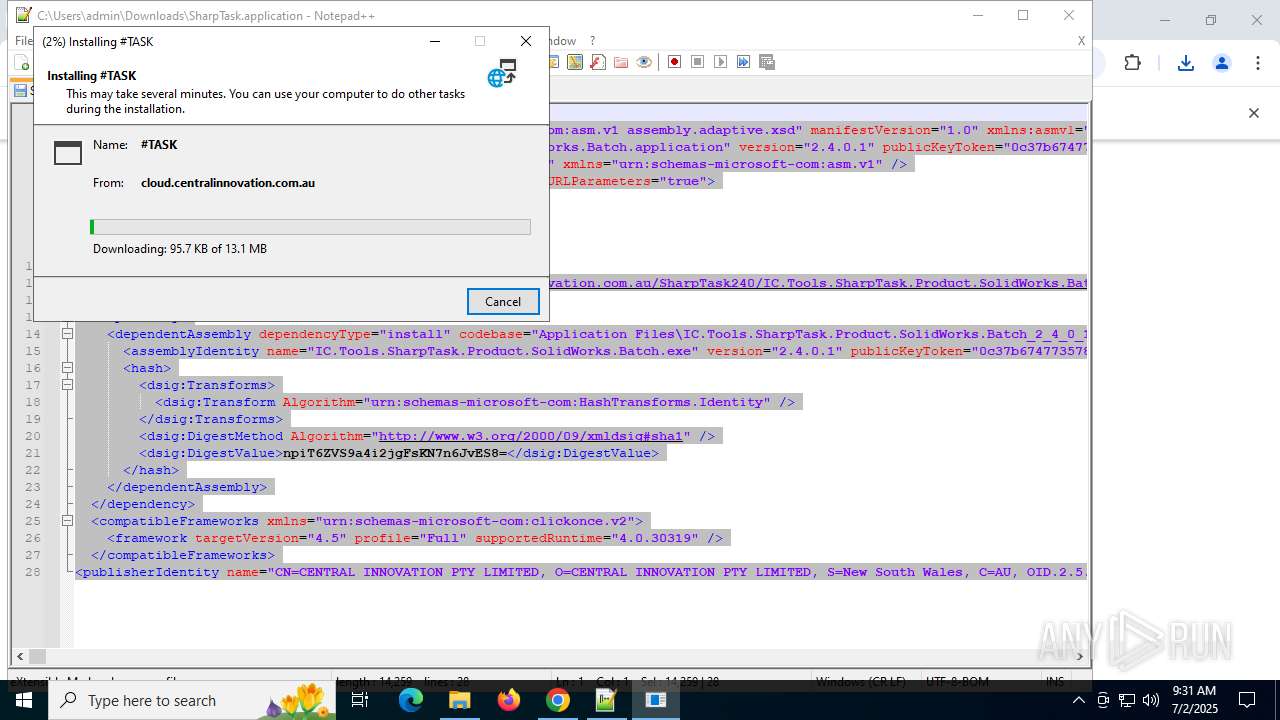This screenshot has width=1280, height=720.
Task: Save current recorded macro icon
Action: (x=767, y=62)
